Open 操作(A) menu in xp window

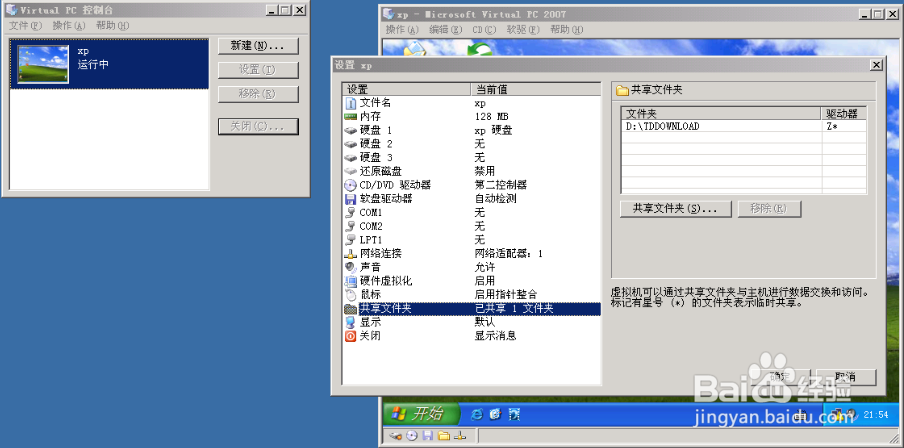[x=402, y=29]
